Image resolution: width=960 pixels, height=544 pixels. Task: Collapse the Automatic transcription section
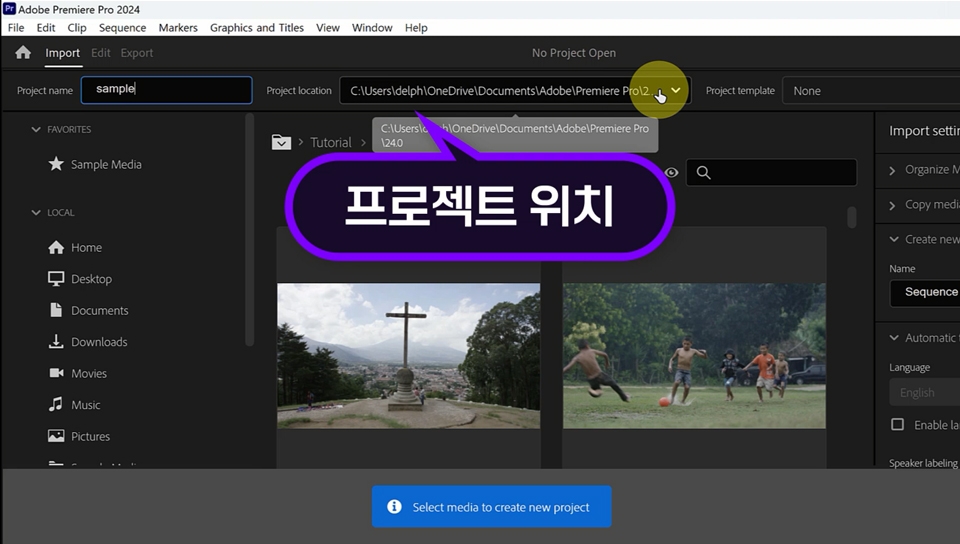tap(894, 338)
